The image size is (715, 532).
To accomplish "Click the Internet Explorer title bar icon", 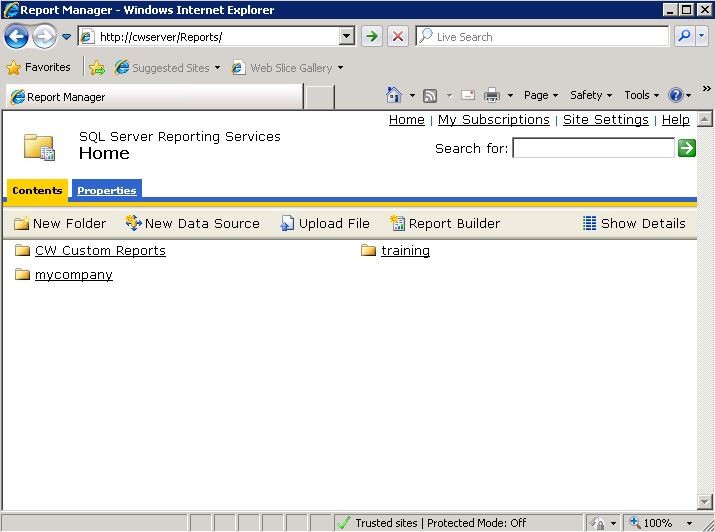I will click(x=10, y=10).
